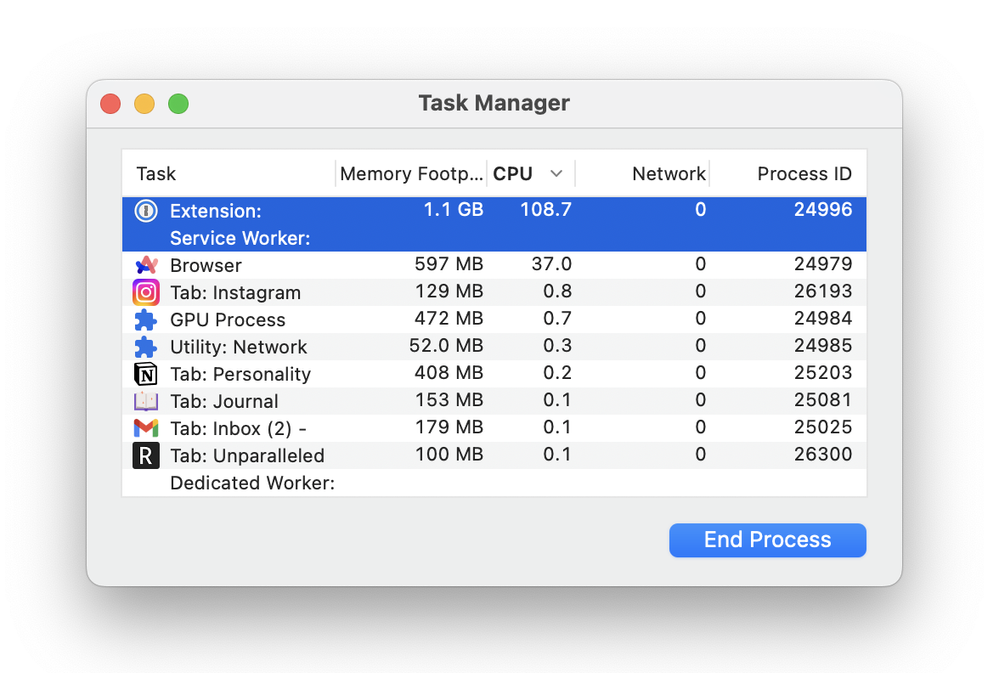Sort by Memory Footprint column header
The width and height of the screenshot is (999, 673).
pyautogui.click(x=411, y=174)
